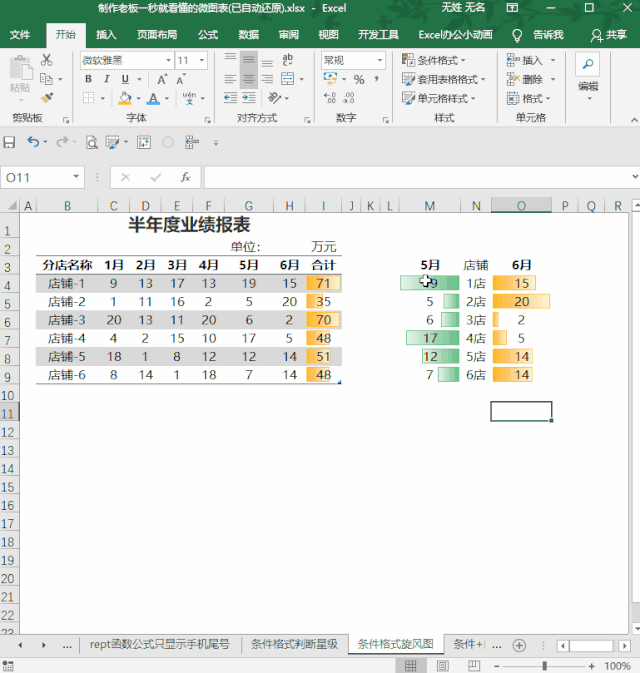This screenshot has width=640, height=673.
Task: Switch to the Formulas tab
Action: [x=208, y=35]
